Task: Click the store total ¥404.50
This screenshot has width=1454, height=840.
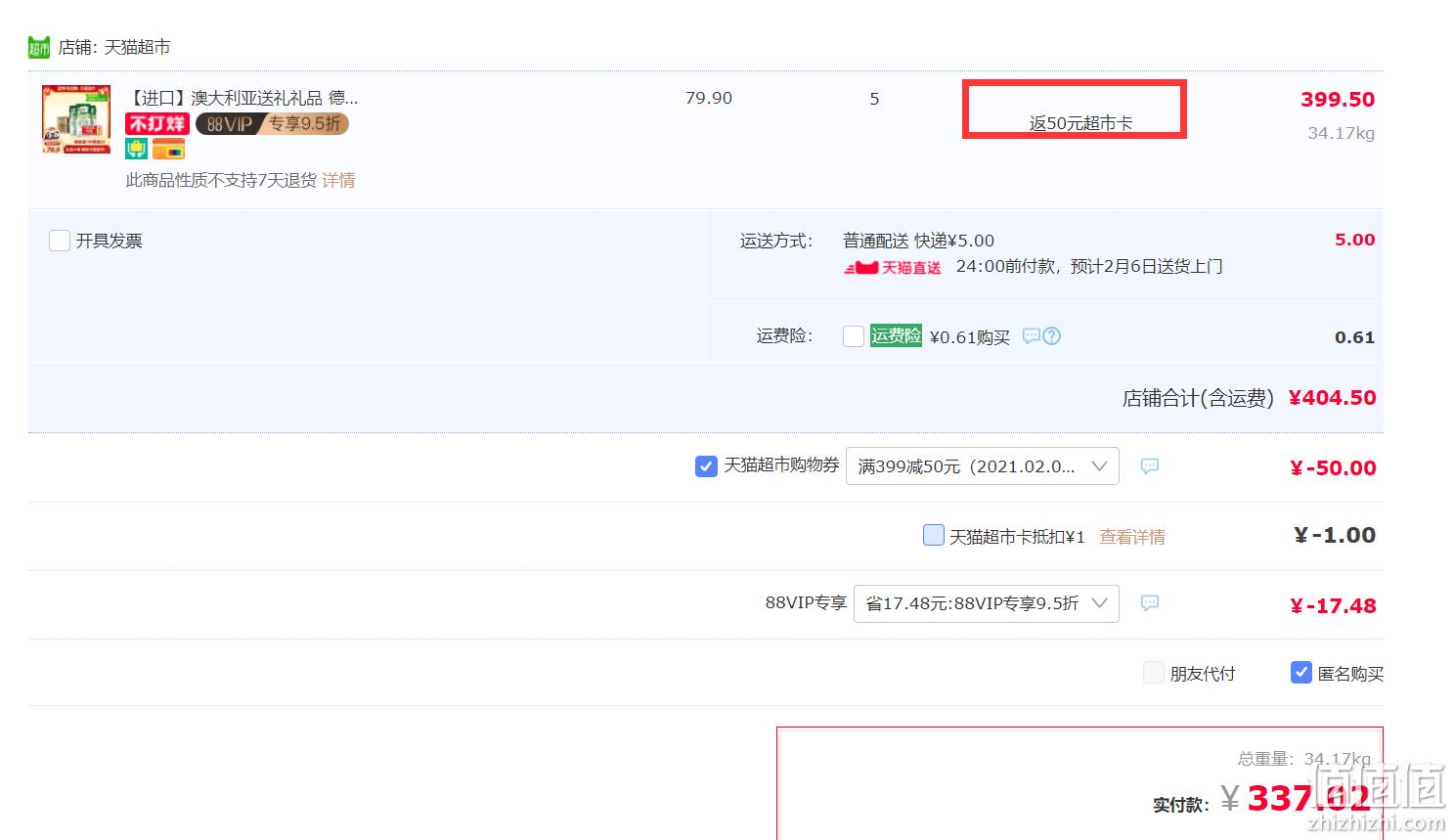Action: click(1332, 398)
